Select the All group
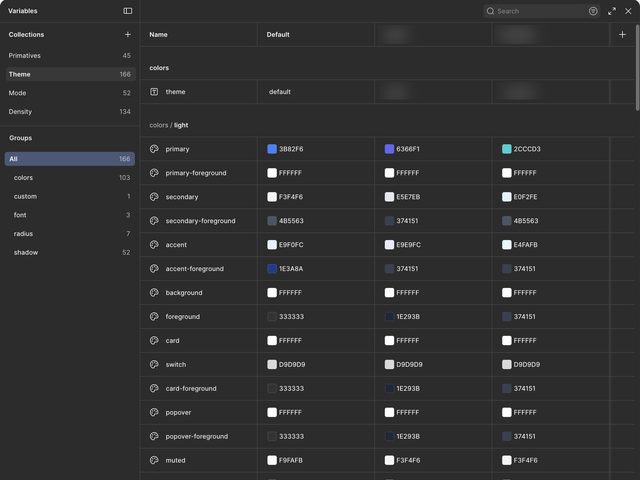The height and width of the screenshot is (480, 640). (70, 159)
